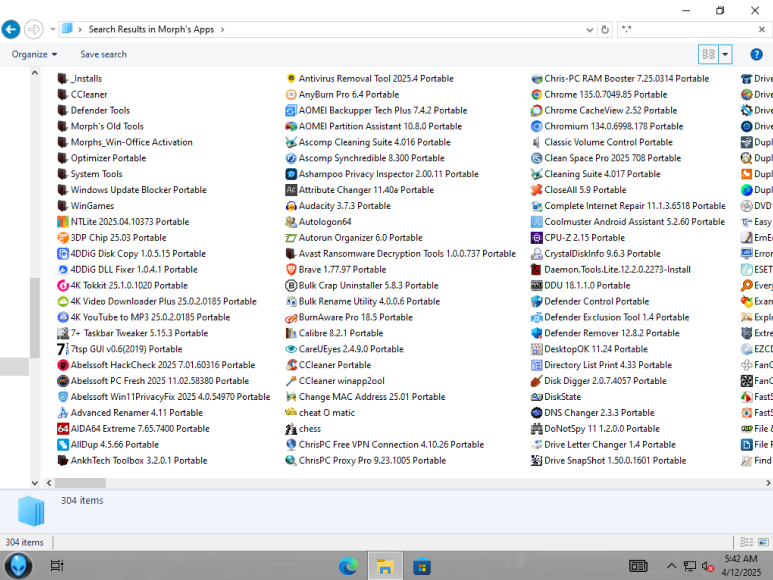Click the Audacity 3.7.3 Portable icon
Viewport: 773px width, 580px height.
click(x=291, y=206)
